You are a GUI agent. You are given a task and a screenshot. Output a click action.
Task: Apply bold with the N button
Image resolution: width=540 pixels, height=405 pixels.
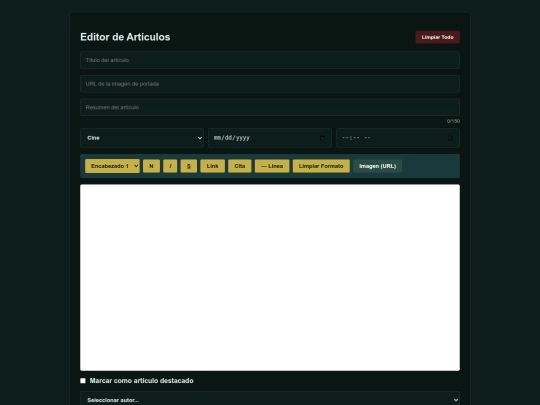[x=151, y=166]
